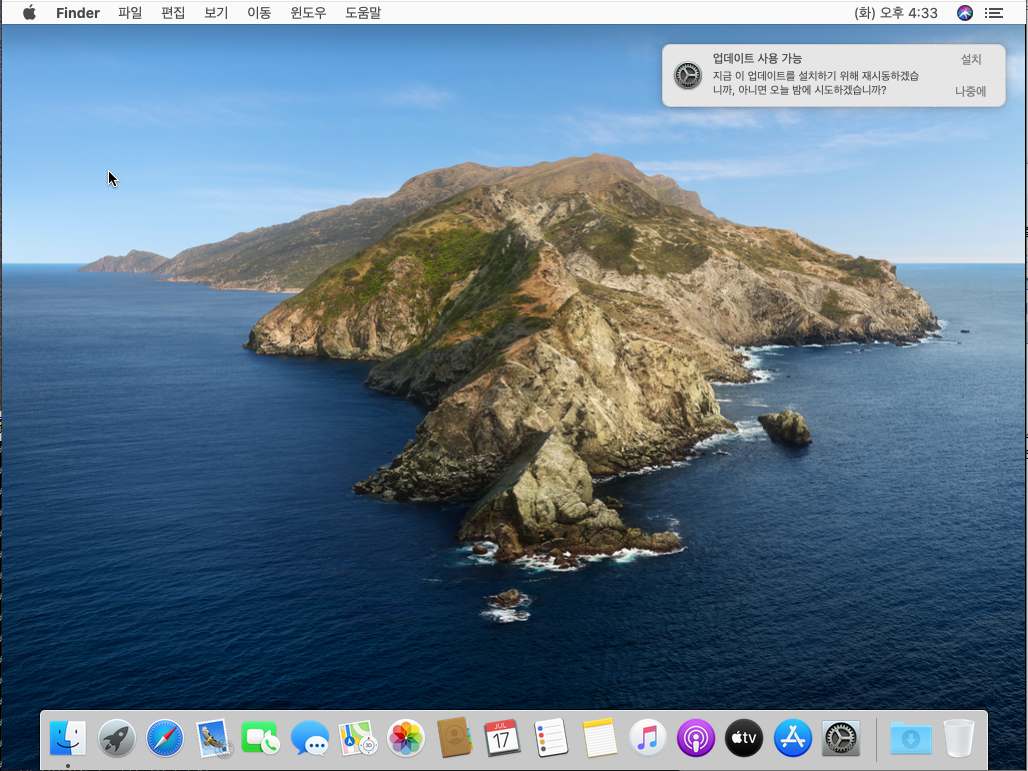Open the 도움말 menu

363,13
